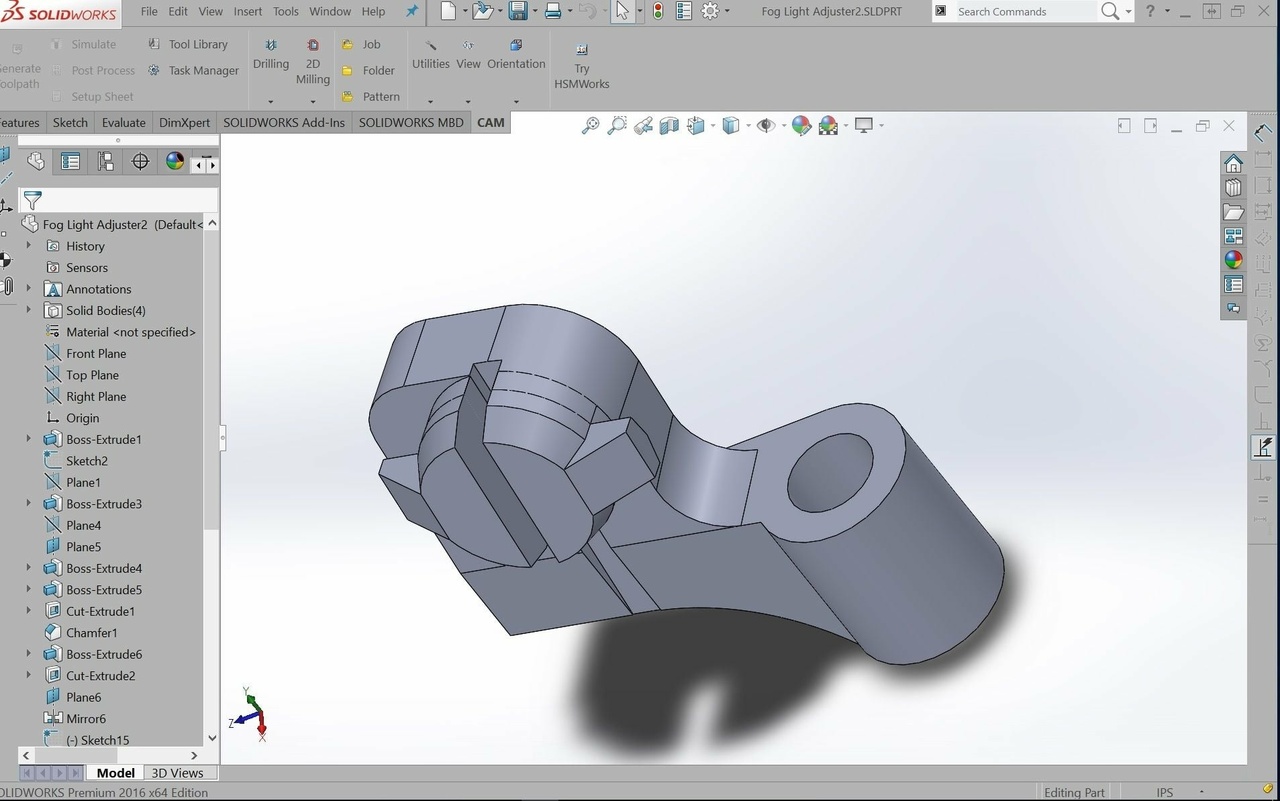Viewport: 1280px width, 801px height.
Task: Open the Drilling dropdown arrow
Action: coord(270,101)
